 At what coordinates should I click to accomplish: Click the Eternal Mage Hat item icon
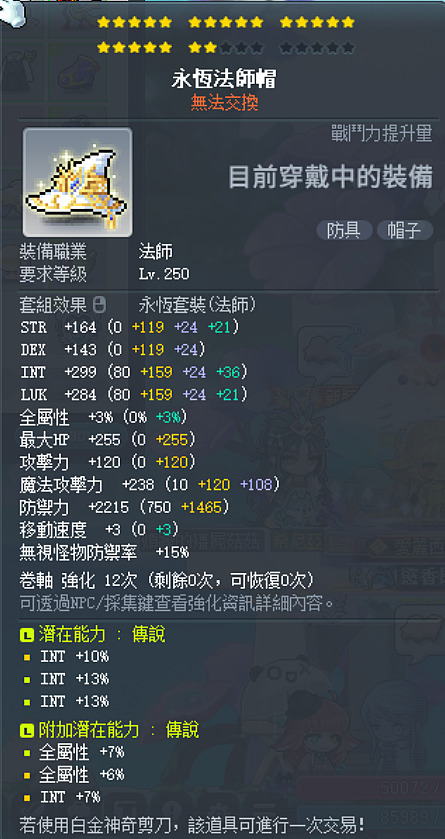click(78, 182)
